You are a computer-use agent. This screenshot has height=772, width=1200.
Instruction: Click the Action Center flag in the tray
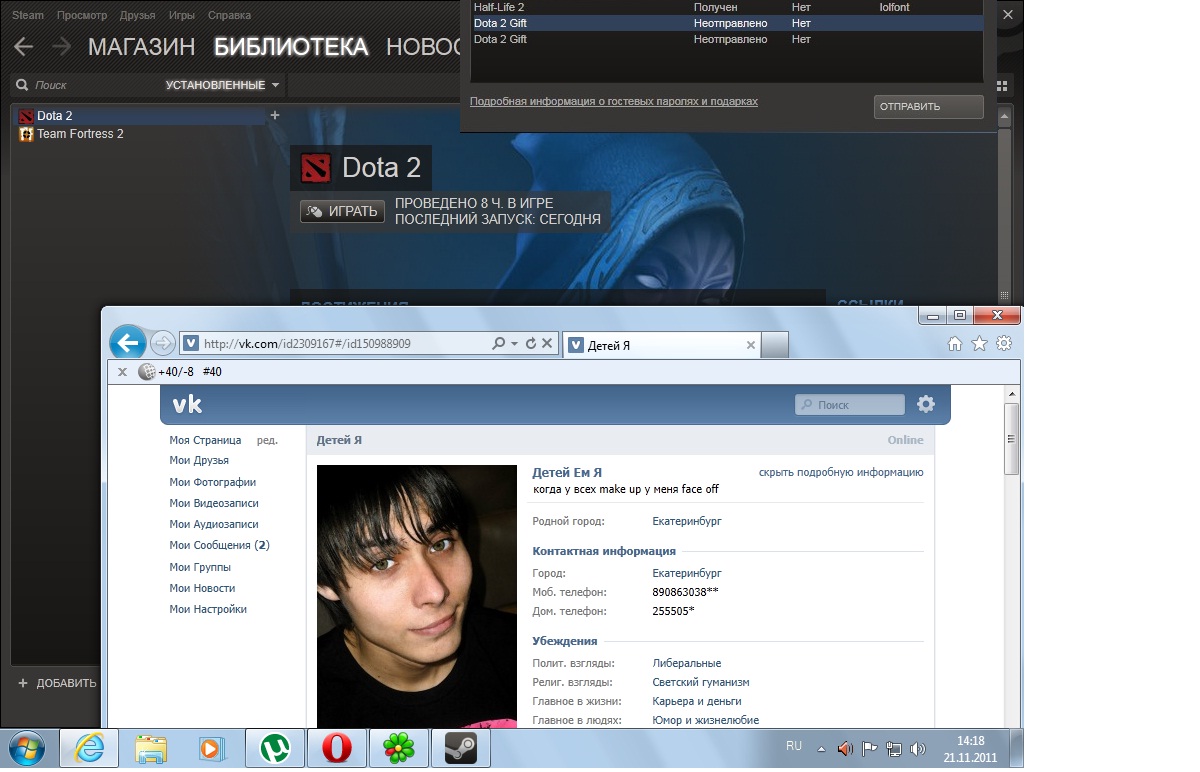click(870, 748)
